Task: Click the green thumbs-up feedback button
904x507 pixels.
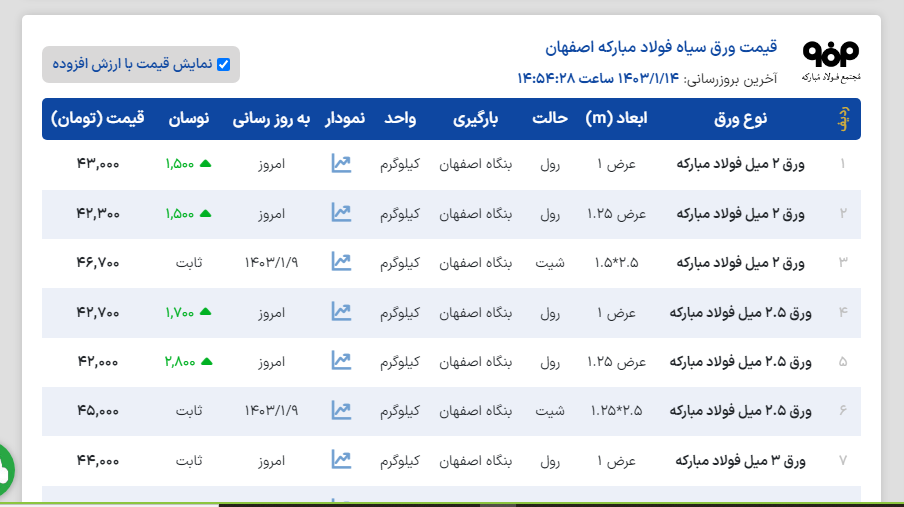Action: pyautogui.click(x=3, y=469)
